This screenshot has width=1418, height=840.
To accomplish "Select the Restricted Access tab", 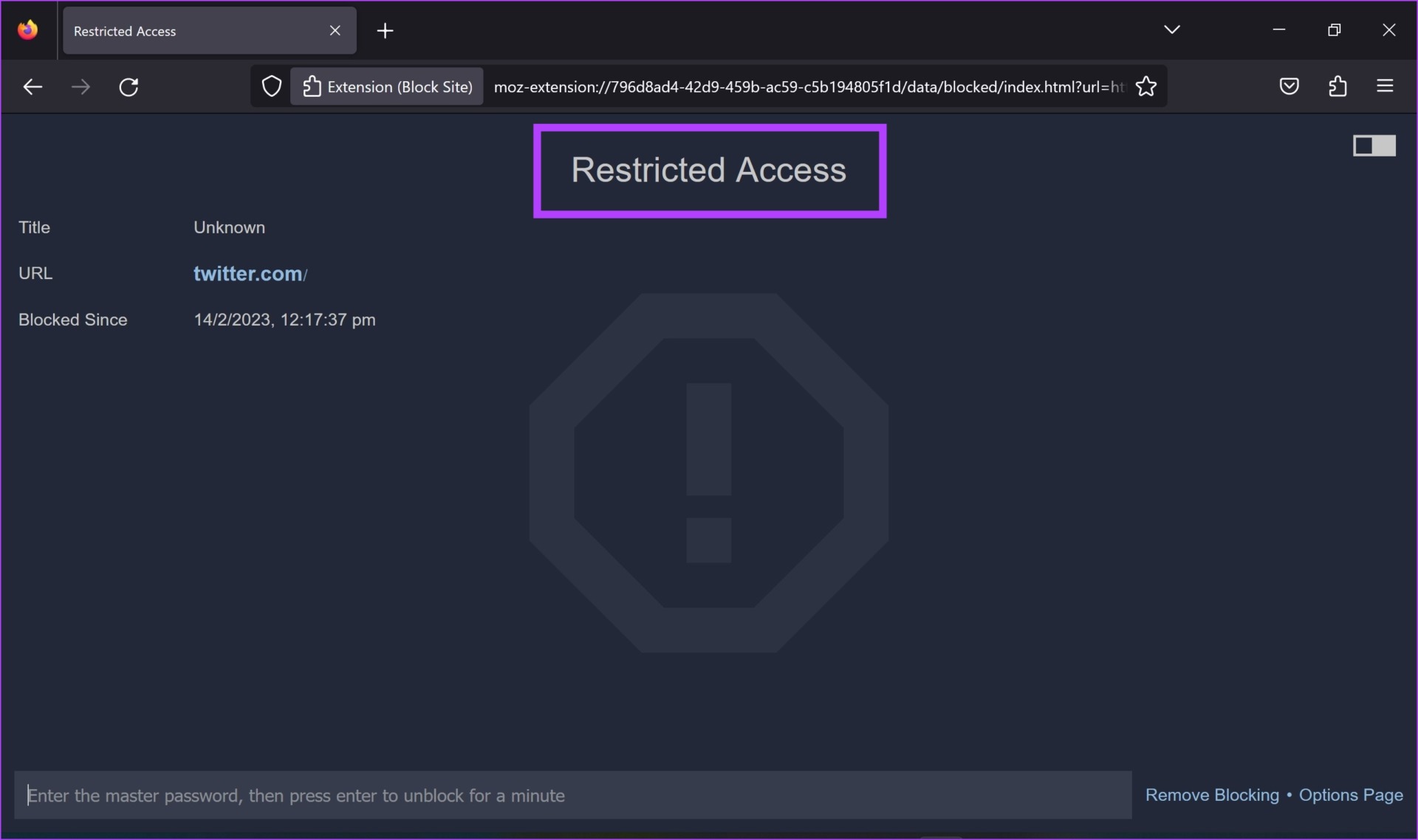I will [210, 30].
